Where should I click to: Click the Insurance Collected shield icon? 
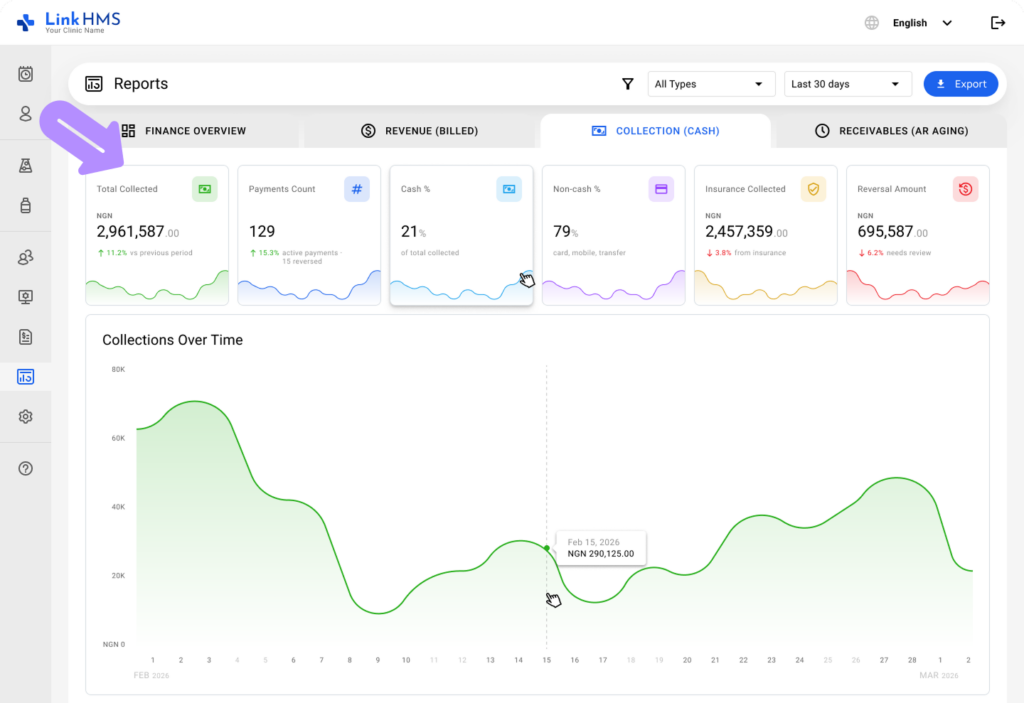coord(813,189)
